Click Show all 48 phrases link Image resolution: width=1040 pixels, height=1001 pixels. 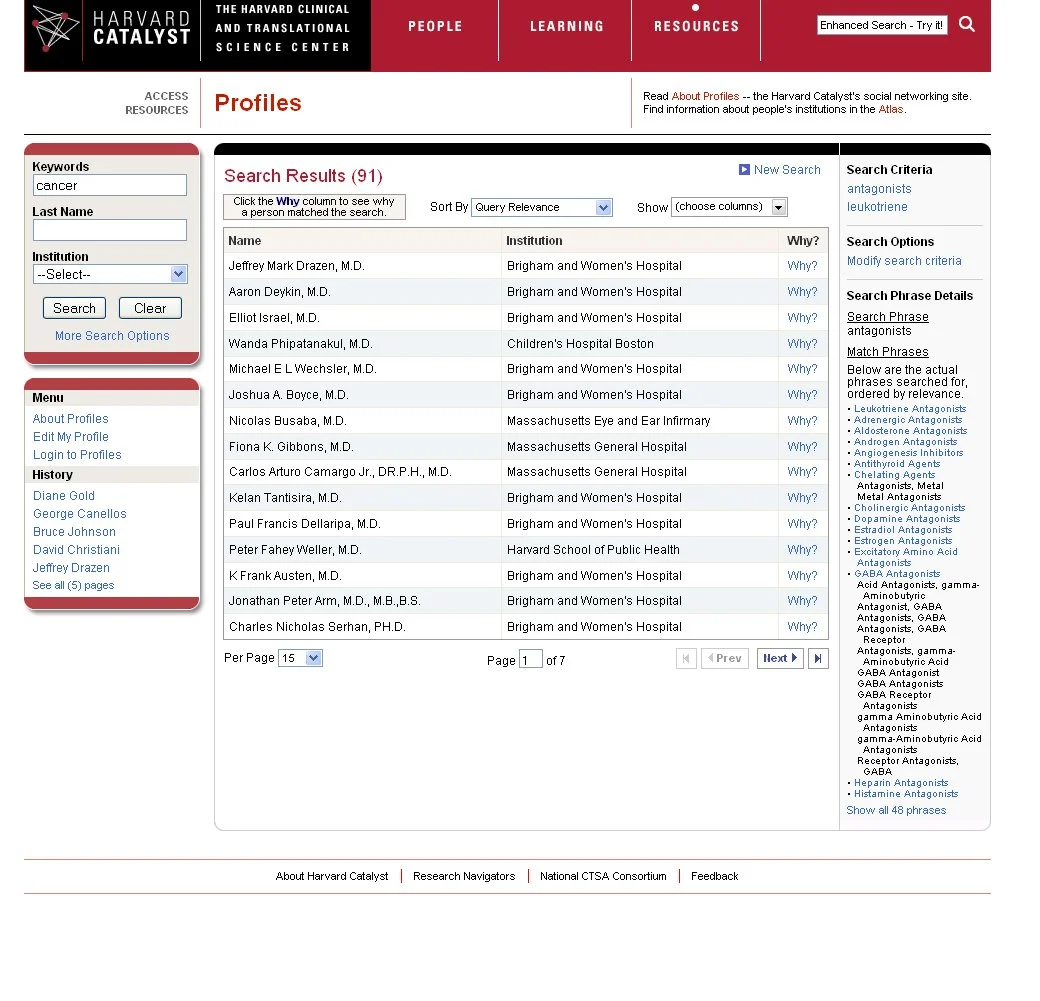point(895,811)
